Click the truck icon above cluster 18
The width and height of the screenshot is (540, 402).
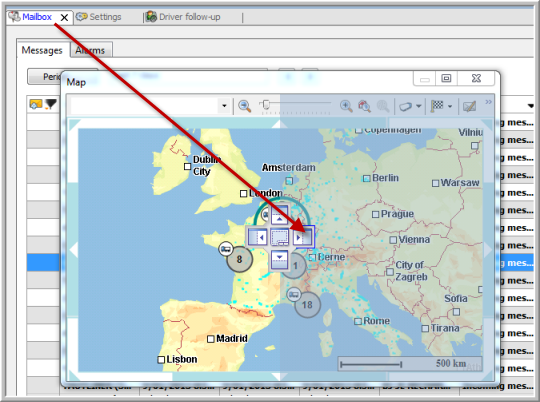tap(293, 295)
